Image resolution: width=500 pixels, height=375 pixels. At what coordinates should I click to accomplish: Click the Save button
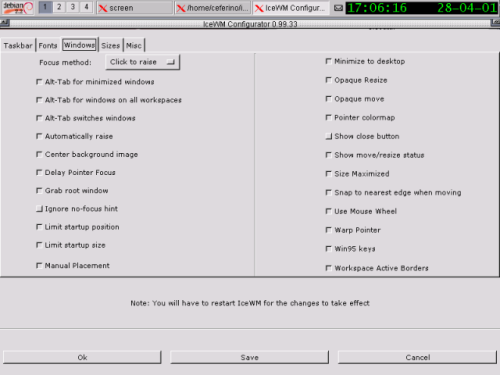[249, 357]
